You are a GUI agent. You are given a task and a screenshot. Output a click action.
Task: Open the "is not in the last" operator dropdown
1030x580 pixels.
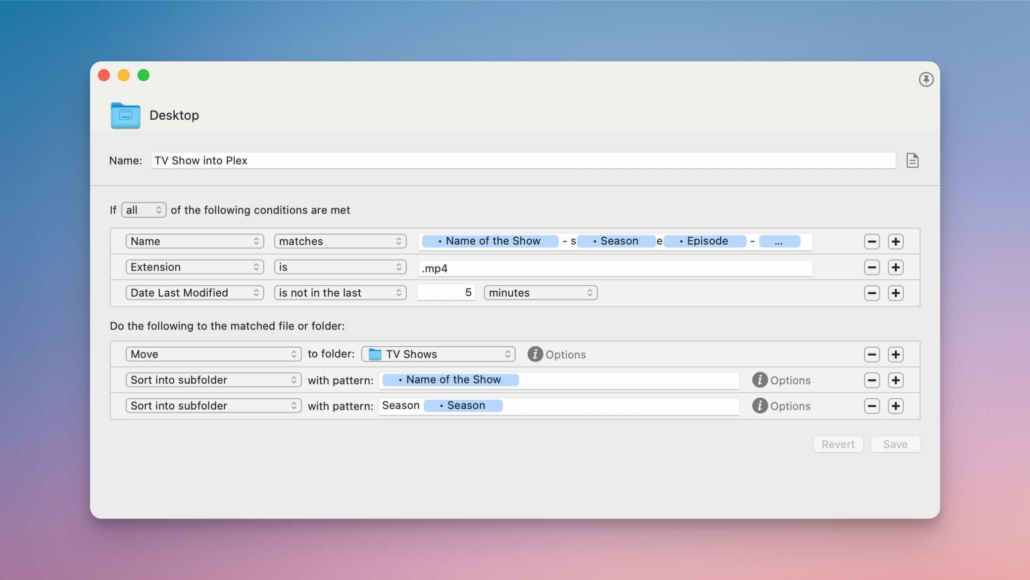coord(340,294)
